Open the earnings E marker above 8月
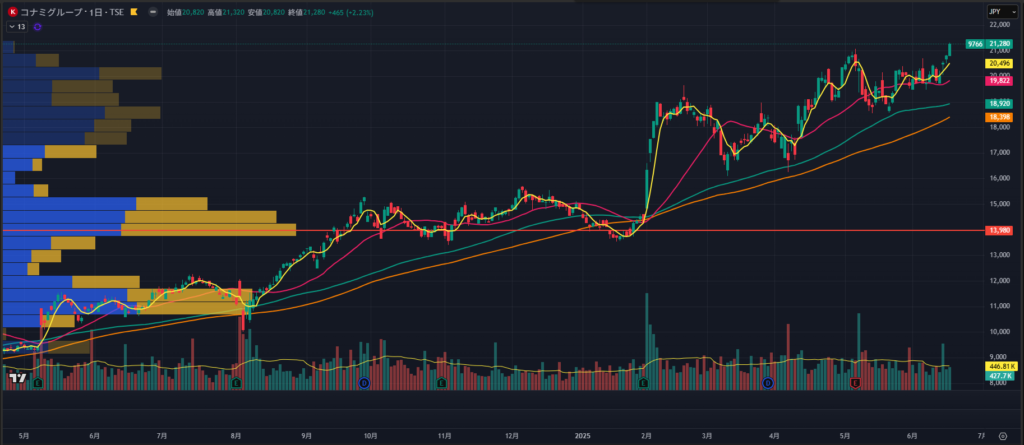 [236, 383]
